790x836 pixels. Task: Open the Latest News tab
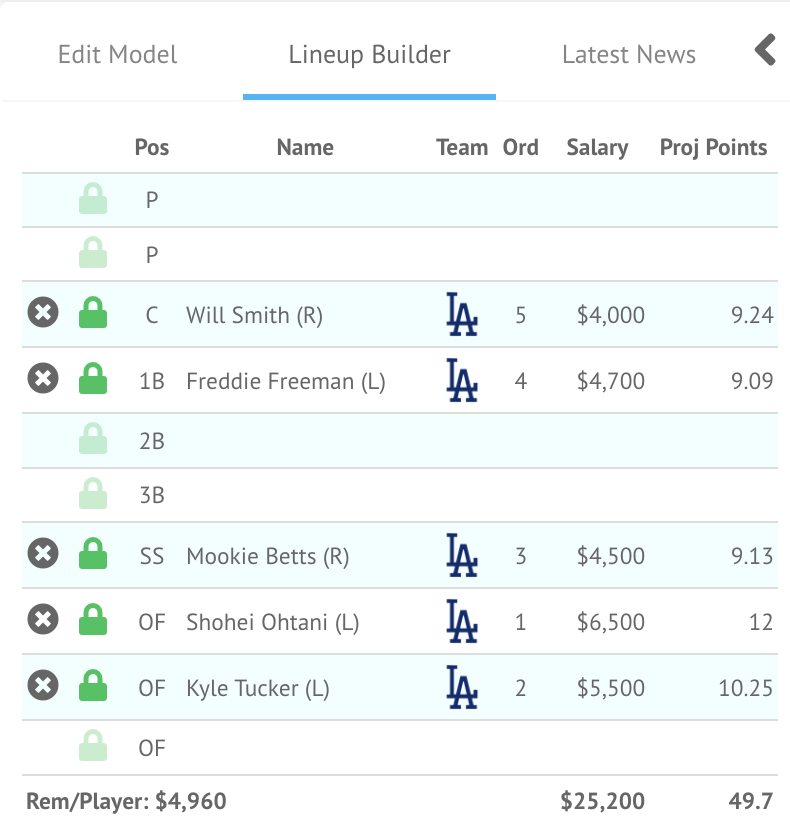point(629,54)
